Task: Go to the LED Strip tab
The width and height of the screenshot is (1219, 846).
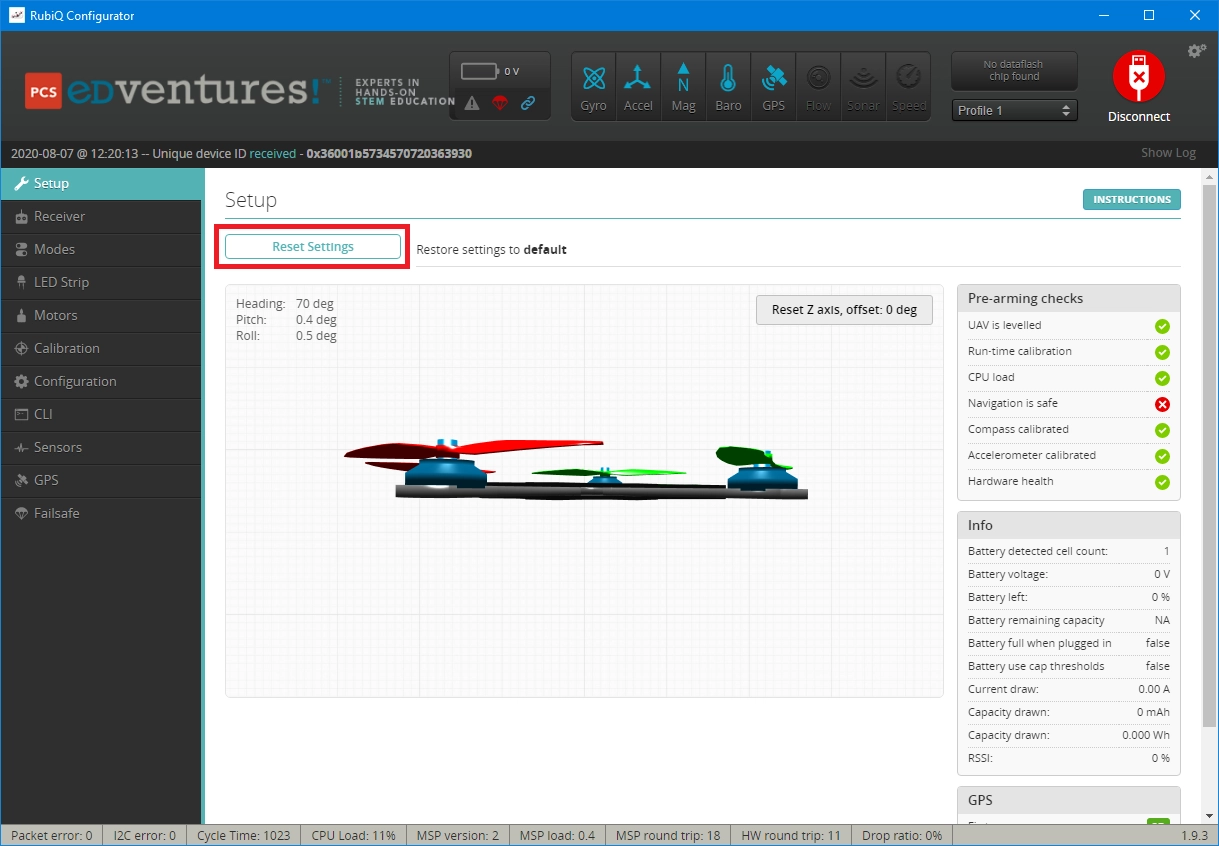Action: (x=101, y=282)
